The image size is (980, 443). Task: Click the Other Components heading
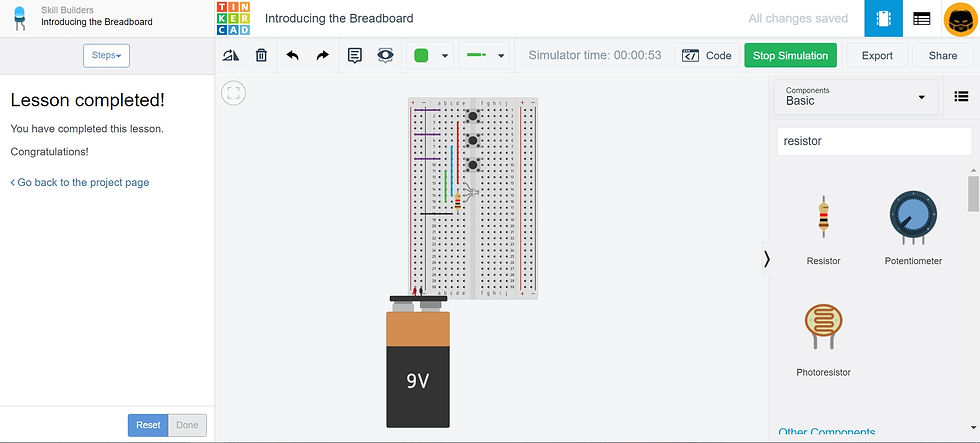(827, 432)
